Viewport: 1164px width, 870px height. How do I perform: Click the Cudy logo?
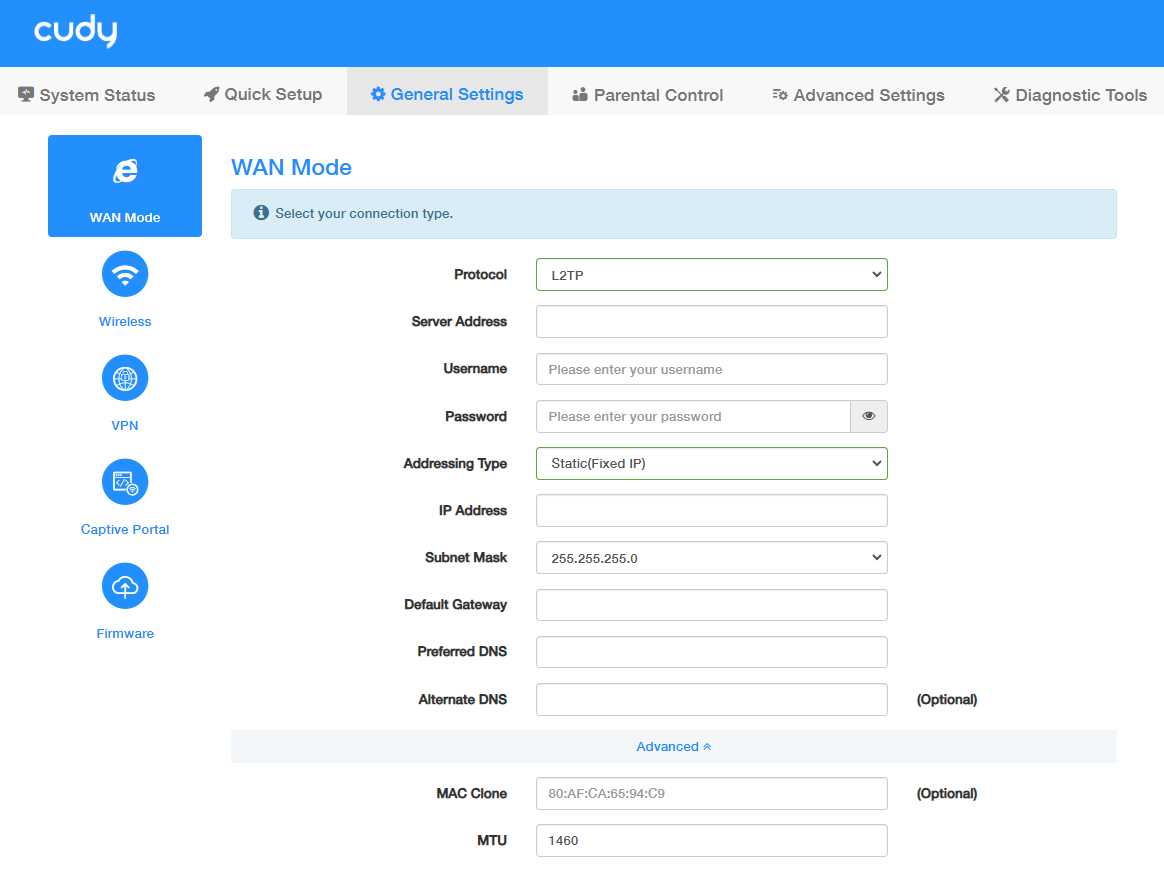click(x=76, y=32)
